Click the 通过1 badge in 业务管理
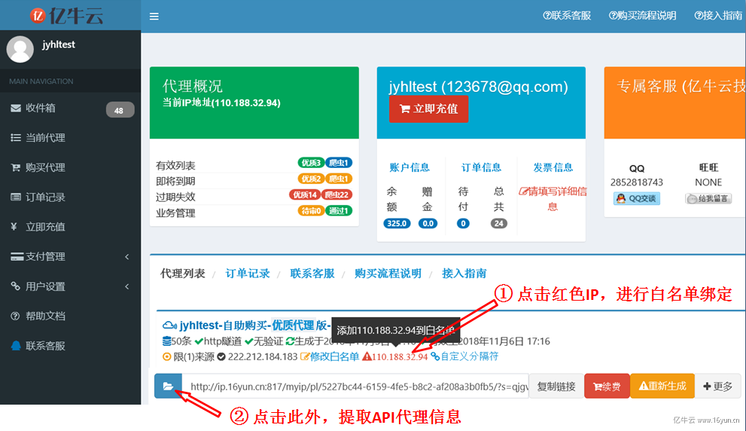Image resolution: width=746 pixels, height=431 pixels. 339,210
